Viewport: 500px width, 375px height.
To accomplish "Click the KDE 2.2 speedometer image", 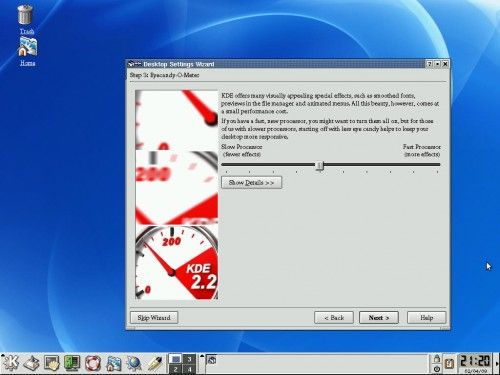I will point(177,263).
